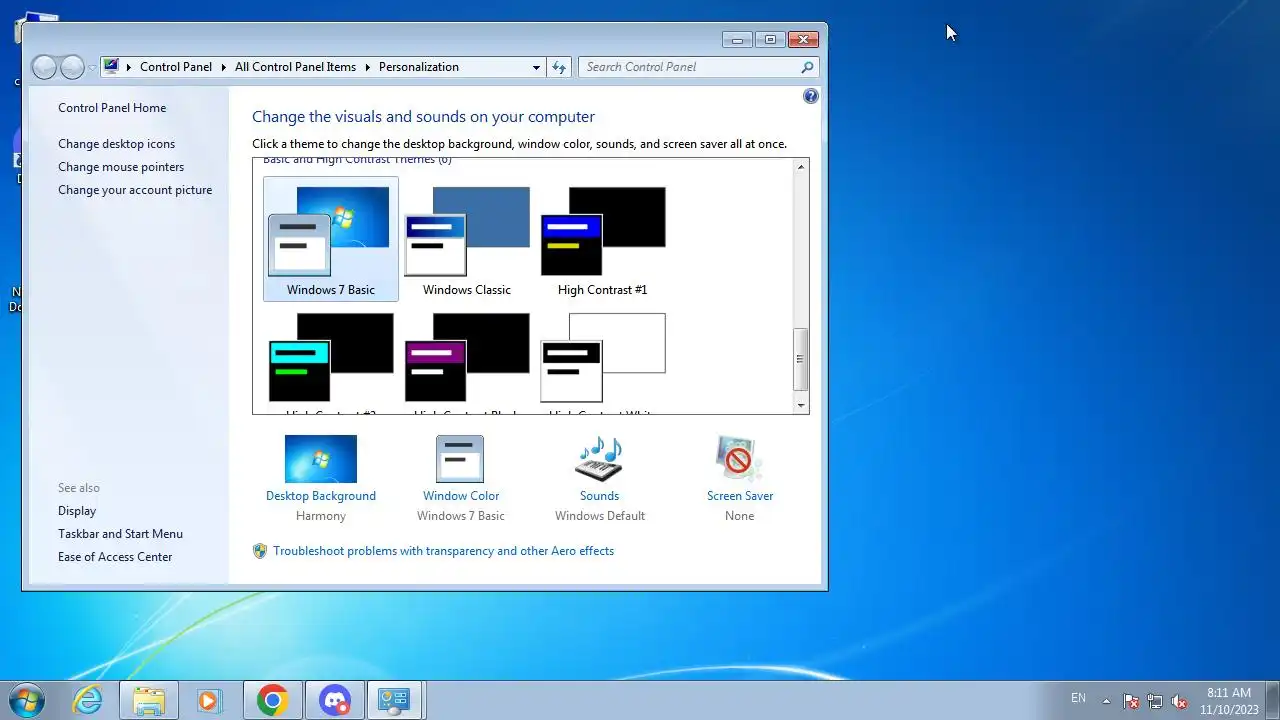Viewport: 1280px width, 720px height.
Task: Open the Screen Saver icon
Action: [740, 459]
